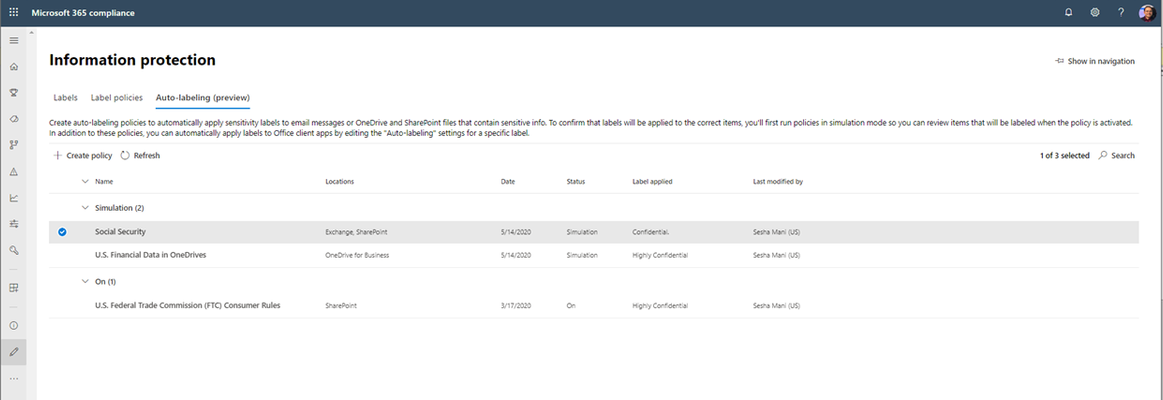The image size is (1163, 400).
Task: Open the Search box label
Action: point(1123,156)
